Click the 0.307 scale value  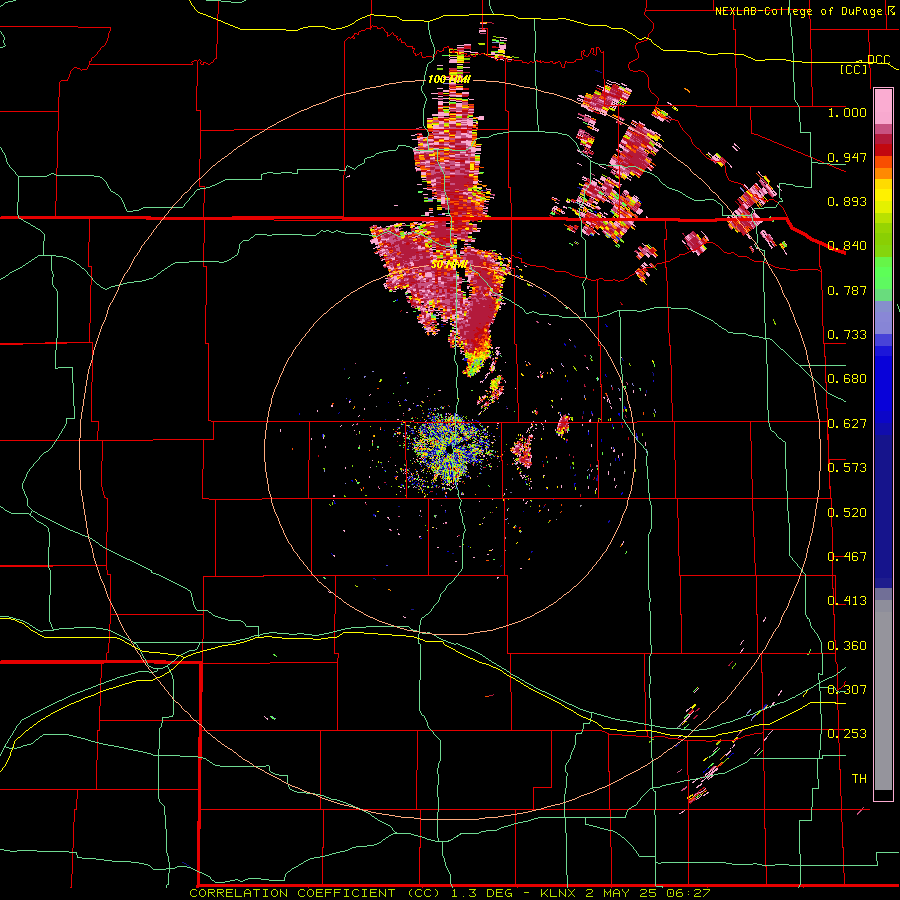click(847, 690)
